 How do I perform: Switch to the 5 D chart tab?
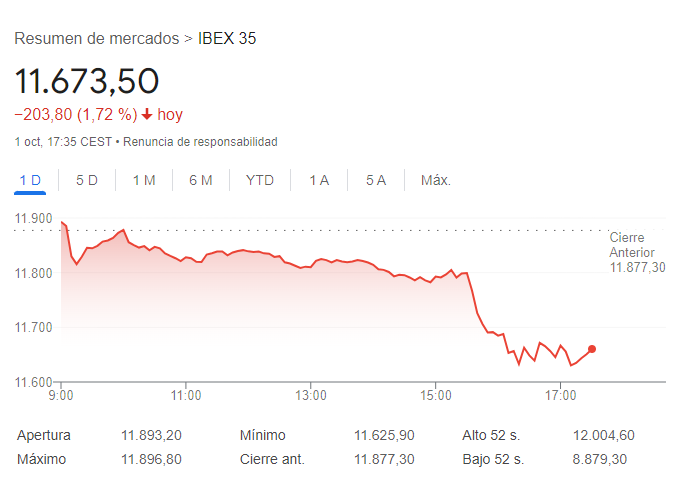click(x=87, y=180)
